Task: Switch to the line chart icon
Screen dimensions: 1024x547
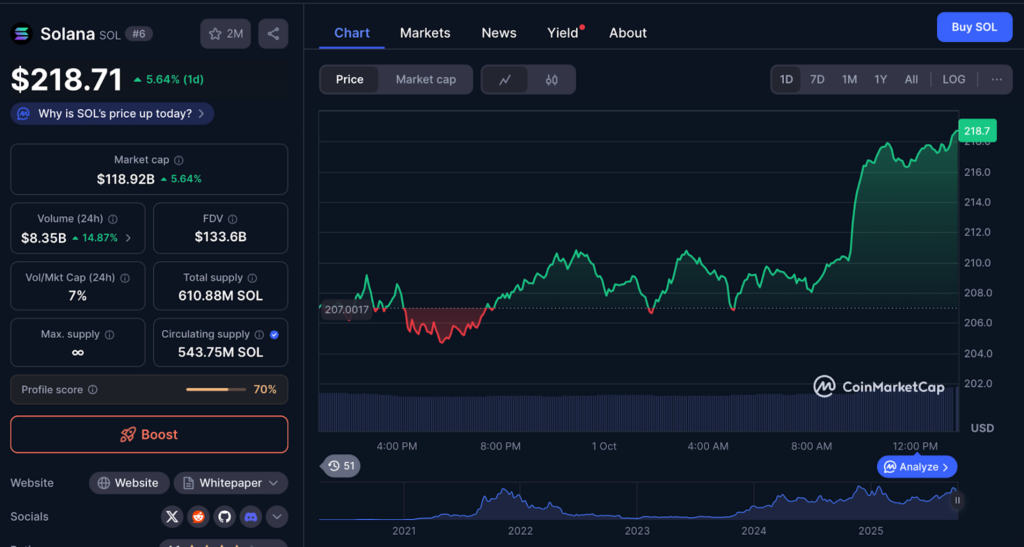Action: pos(505,80)
